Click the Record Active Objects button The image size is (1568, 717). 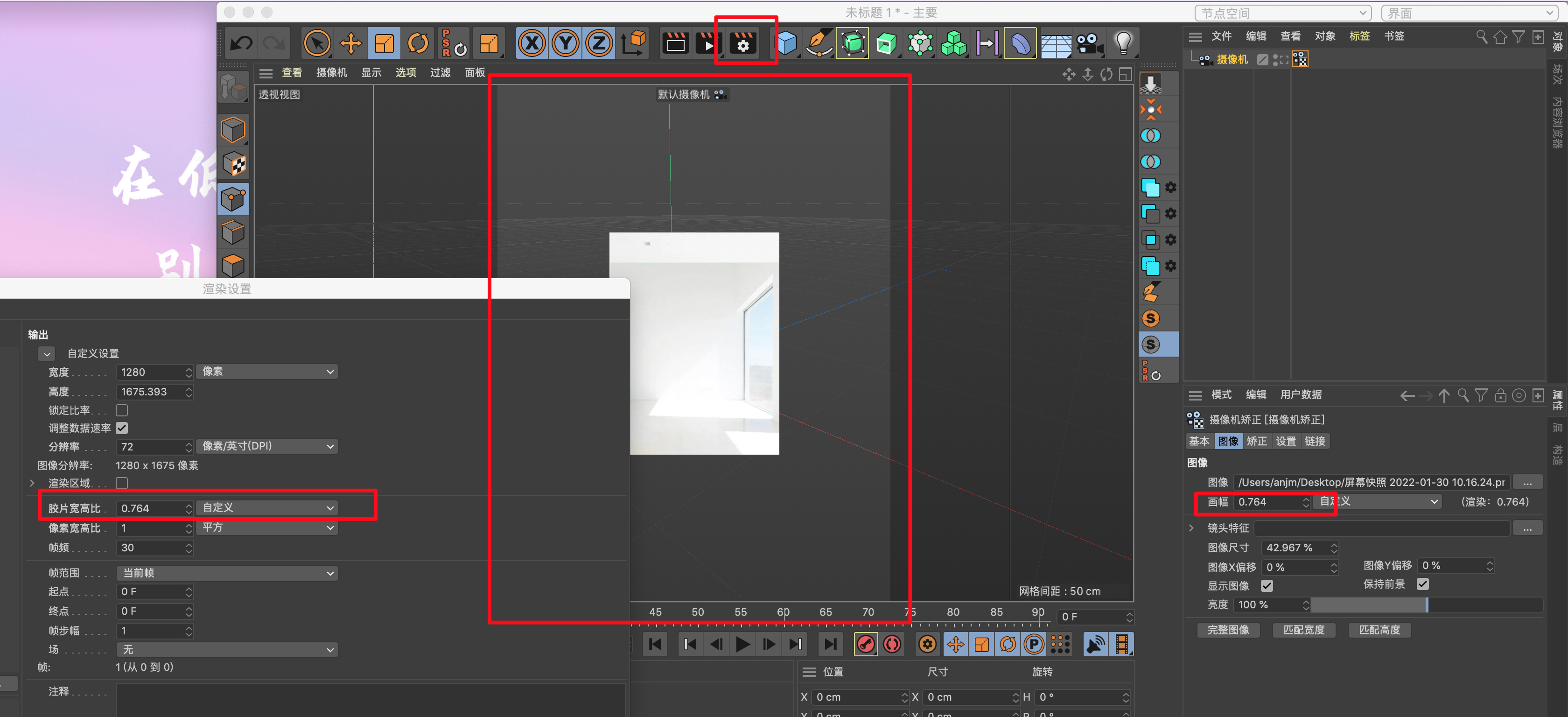pyautogui.click(x=866, y=645)
